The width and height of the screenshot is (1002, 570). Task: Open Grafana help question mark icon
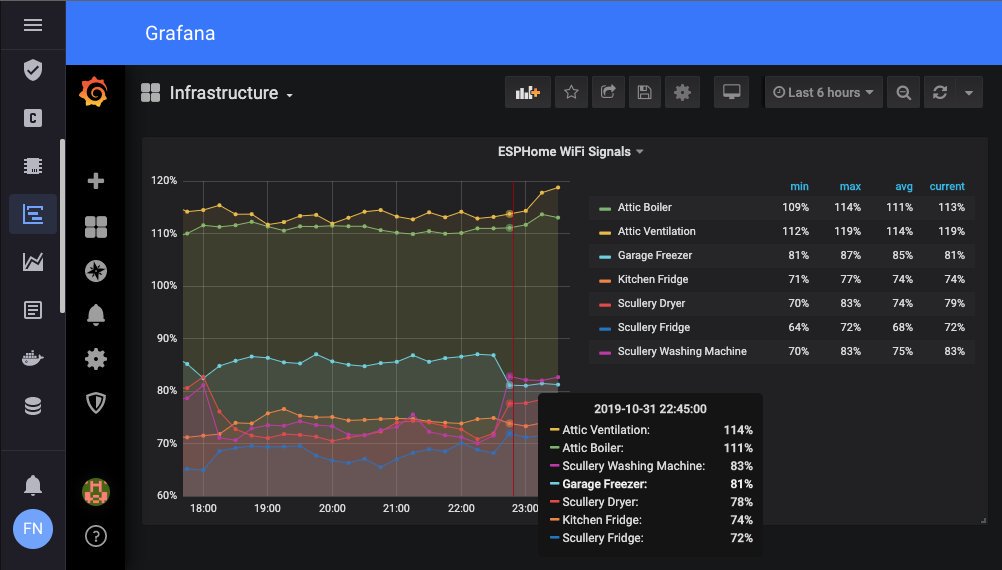click(x=96, y=536)
